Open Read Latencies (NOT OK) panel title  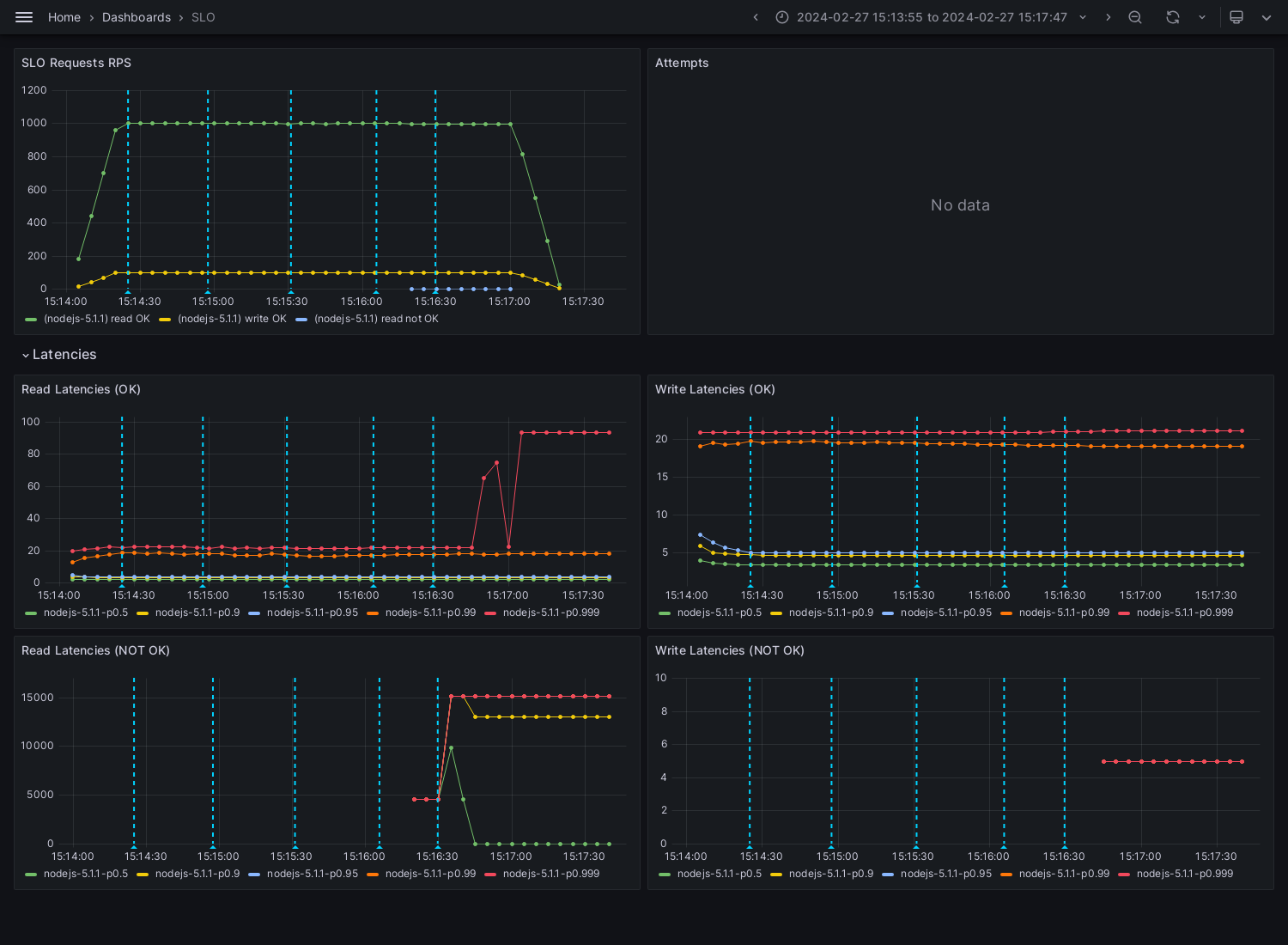(95, 650)
